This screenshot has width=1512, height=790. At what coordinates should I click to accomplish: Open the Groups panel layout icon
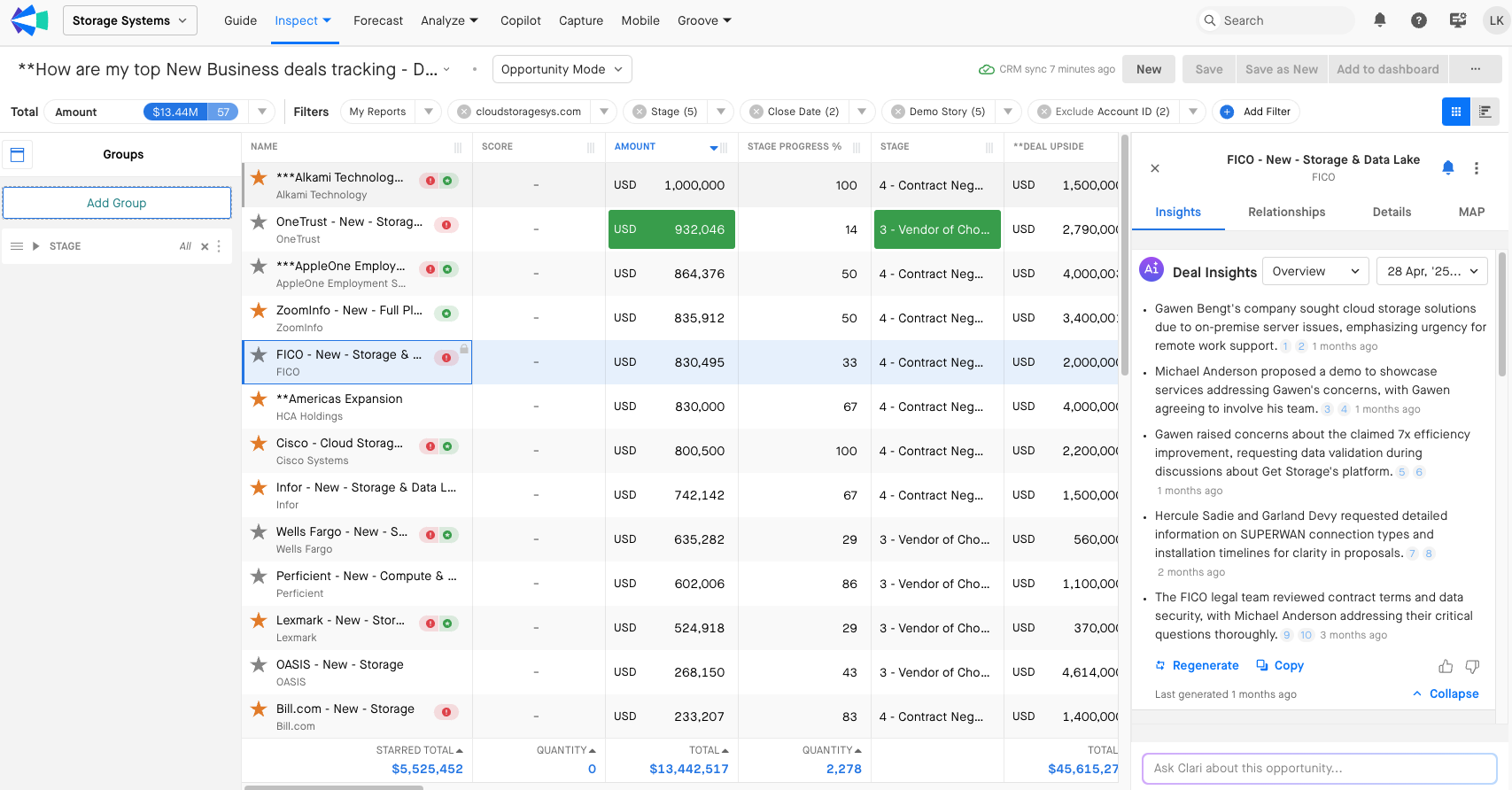17,155
